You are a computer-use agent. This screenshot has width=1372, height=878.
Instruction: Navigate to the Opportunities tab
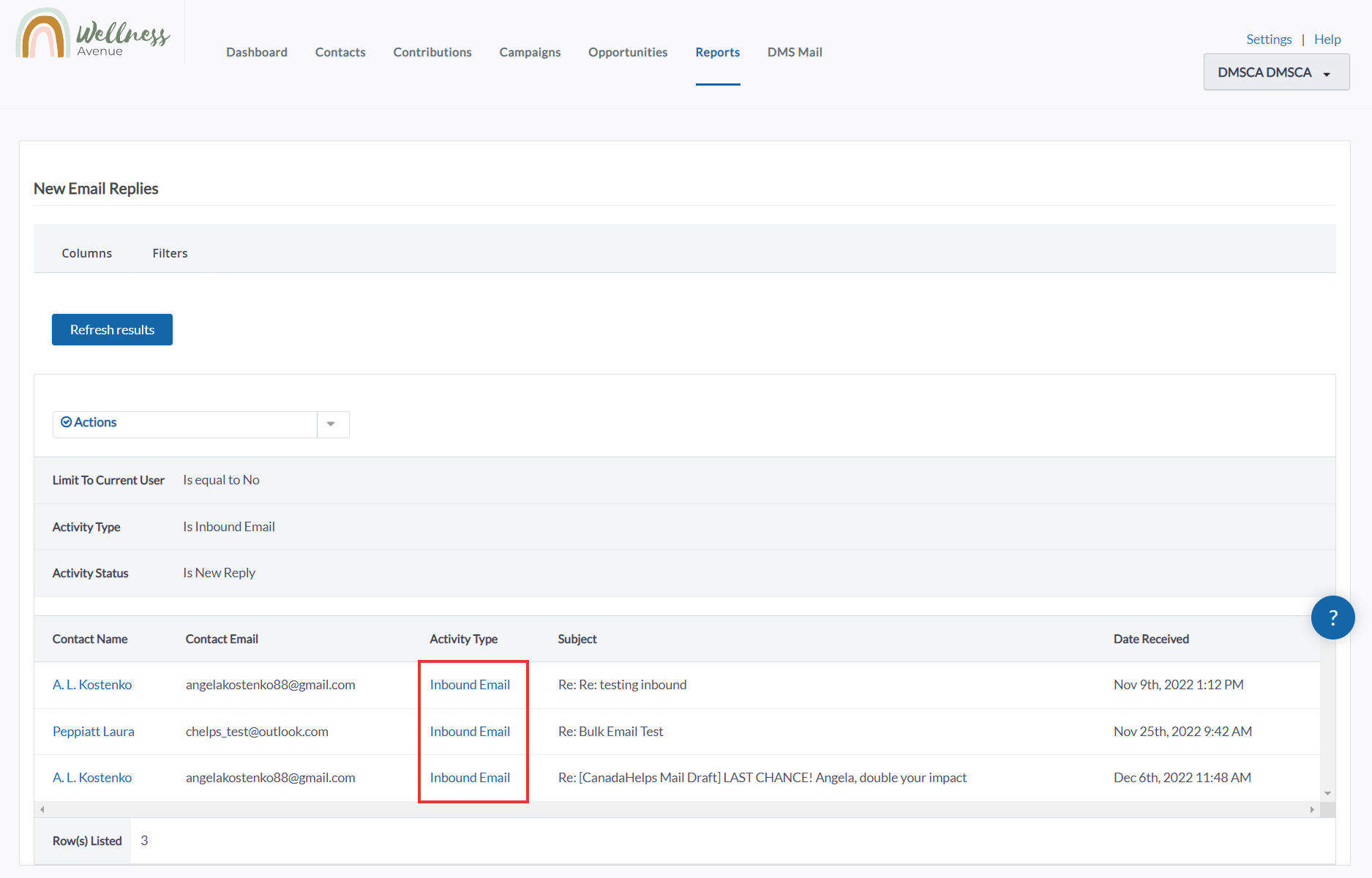(x=628, y=52)
